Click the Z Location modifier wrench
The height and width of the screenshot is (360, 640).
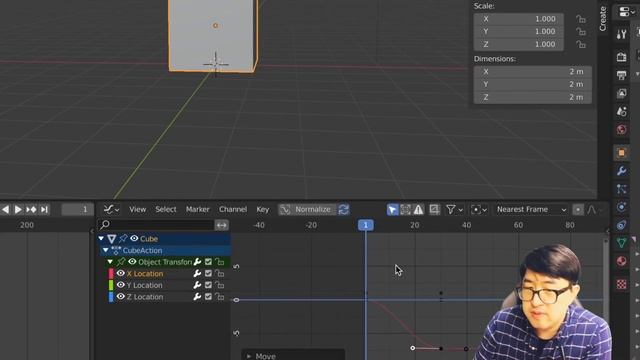pyautogui.click(x=197, y=297)
